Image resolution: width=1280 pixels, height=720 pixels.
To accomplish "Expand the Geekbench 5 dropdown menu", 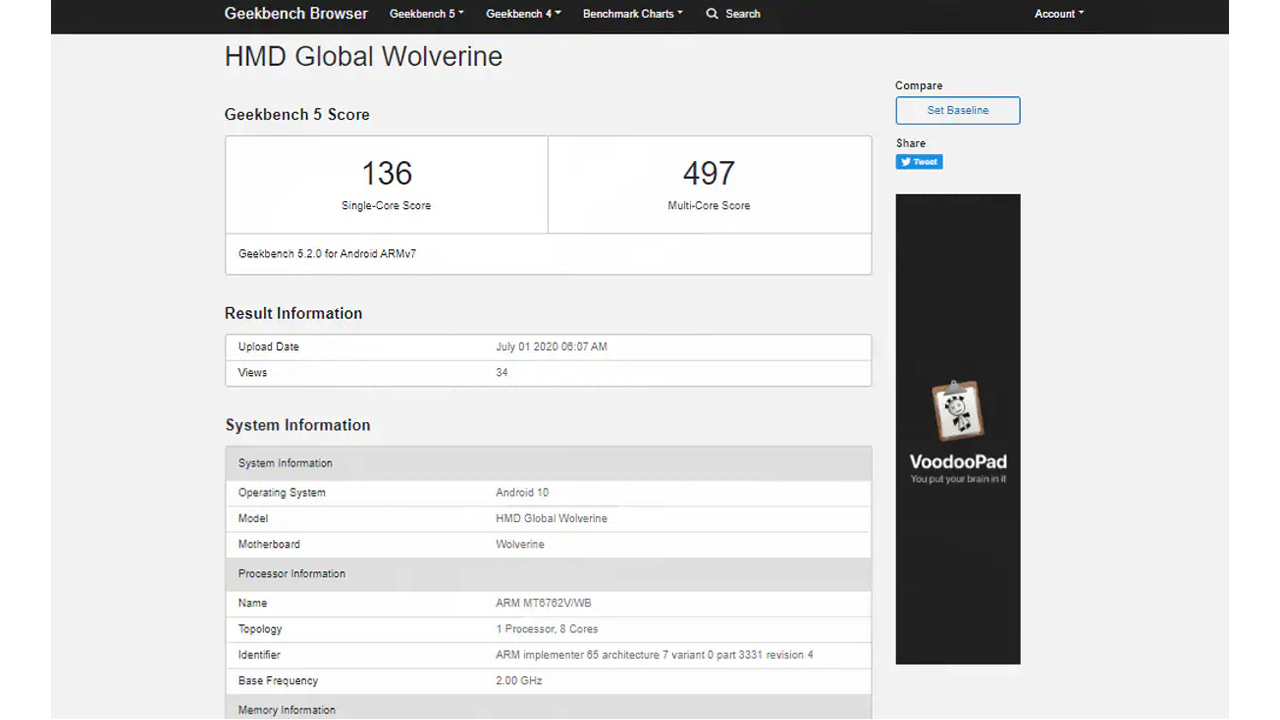I will click(426, 14).
